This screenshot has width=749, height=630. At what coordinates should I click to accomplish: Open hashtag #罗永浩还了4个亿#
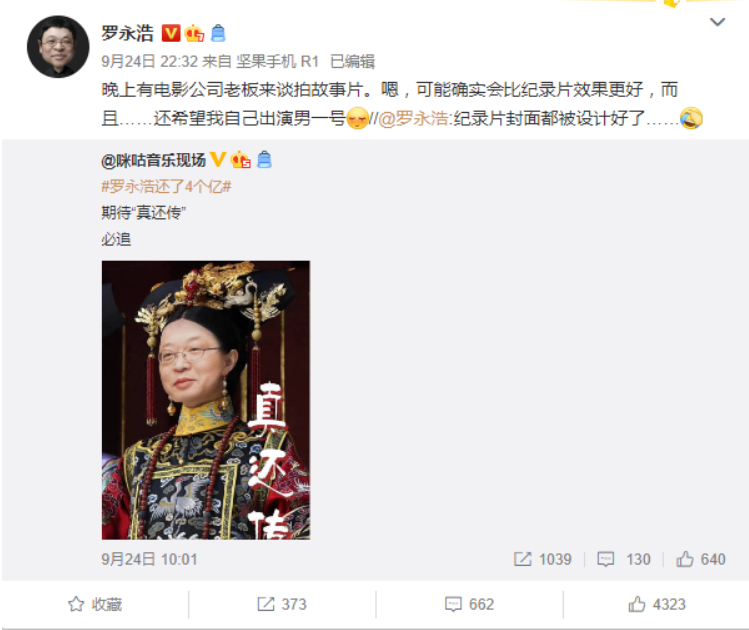pyautogui.click(x=166, y=186)
